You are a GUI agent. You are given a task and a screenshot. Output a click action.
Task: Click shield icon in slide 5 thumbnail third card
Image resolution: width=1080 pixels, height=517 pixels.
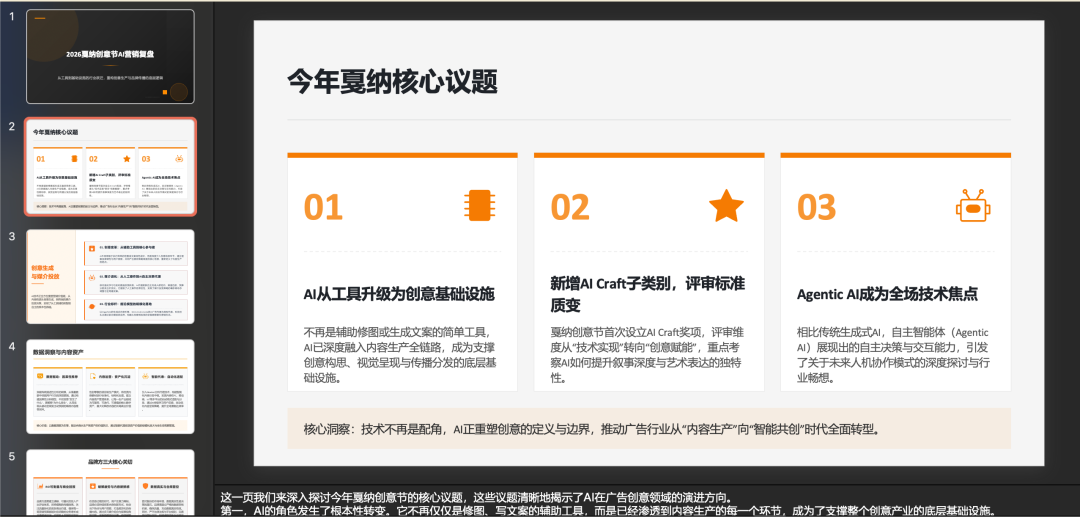click(145, 487)
